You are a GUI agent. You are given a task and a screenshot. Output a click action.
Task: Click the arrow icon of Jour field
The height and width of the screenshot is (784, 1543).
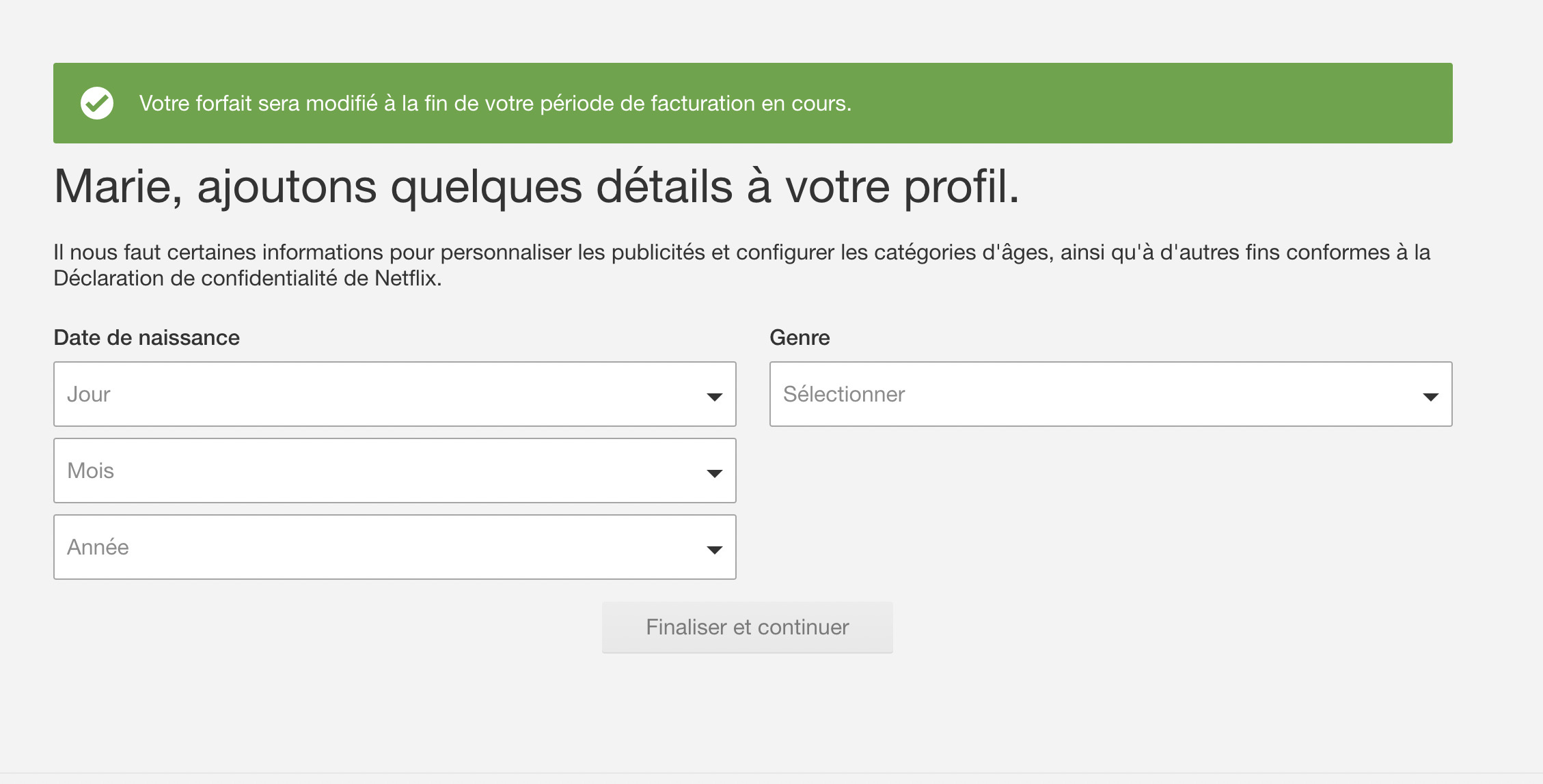click(x=715, y=397)
